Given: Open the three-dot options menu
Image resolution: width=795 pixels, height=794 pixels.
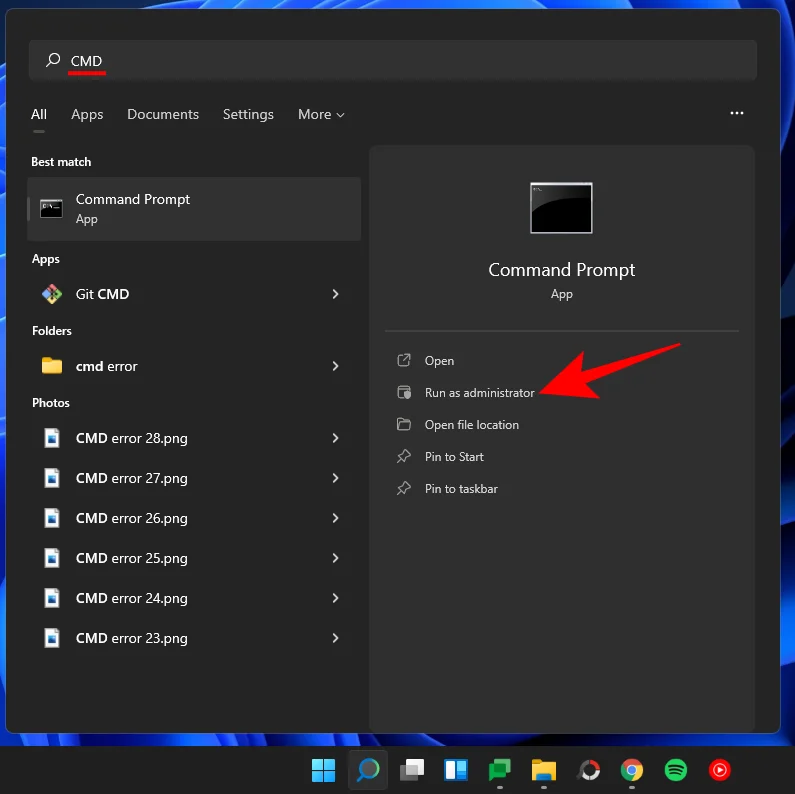Looking at the screenshot, I should 737,114.
